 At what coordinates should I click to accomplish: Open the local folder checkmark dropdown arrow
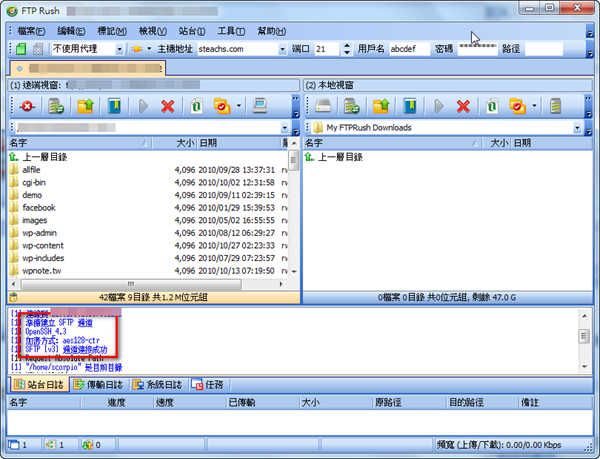[534, 106]
